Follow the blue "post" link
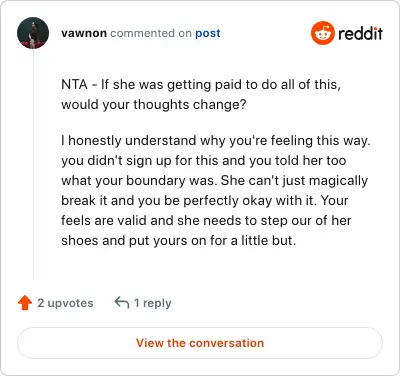The width and height of the screenshot is (400, 376). click(x=208, y=33)
